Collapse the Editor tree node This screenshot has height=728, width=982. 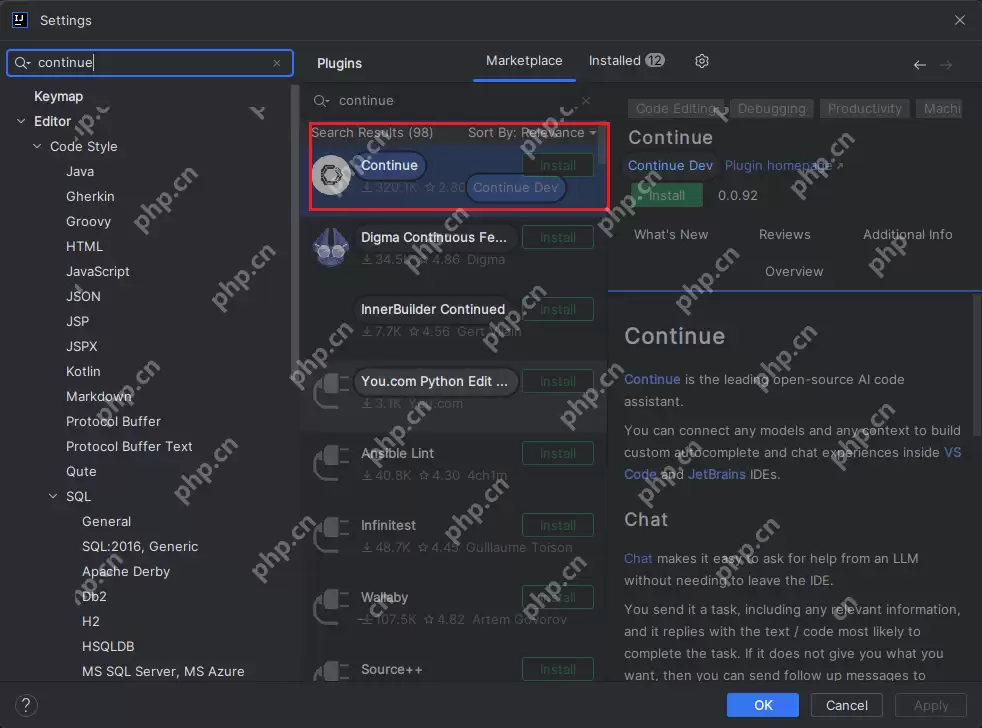22,122
